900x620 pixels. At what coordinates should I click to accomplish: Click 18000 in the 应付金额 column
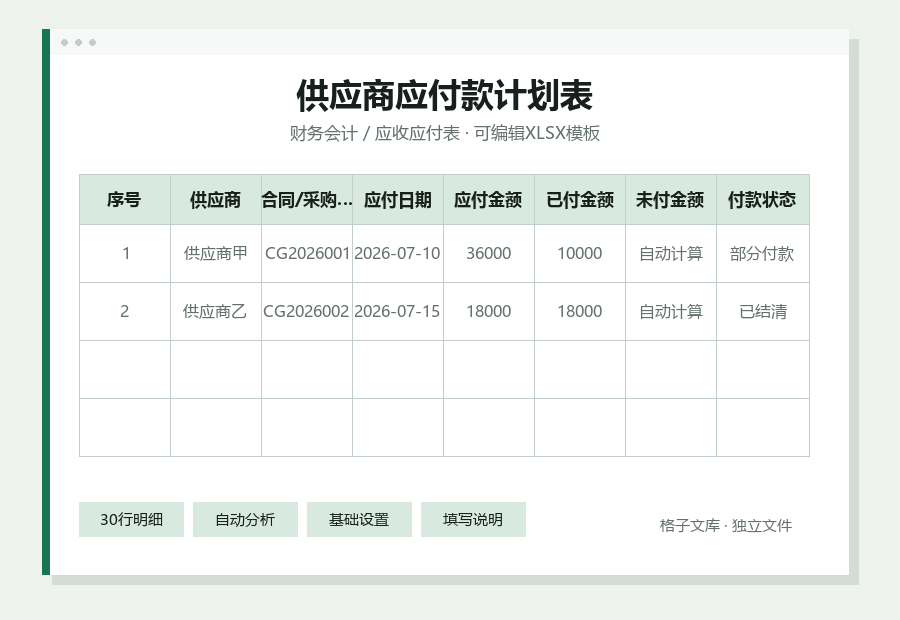pyautogui.click(x=488, y=312)
